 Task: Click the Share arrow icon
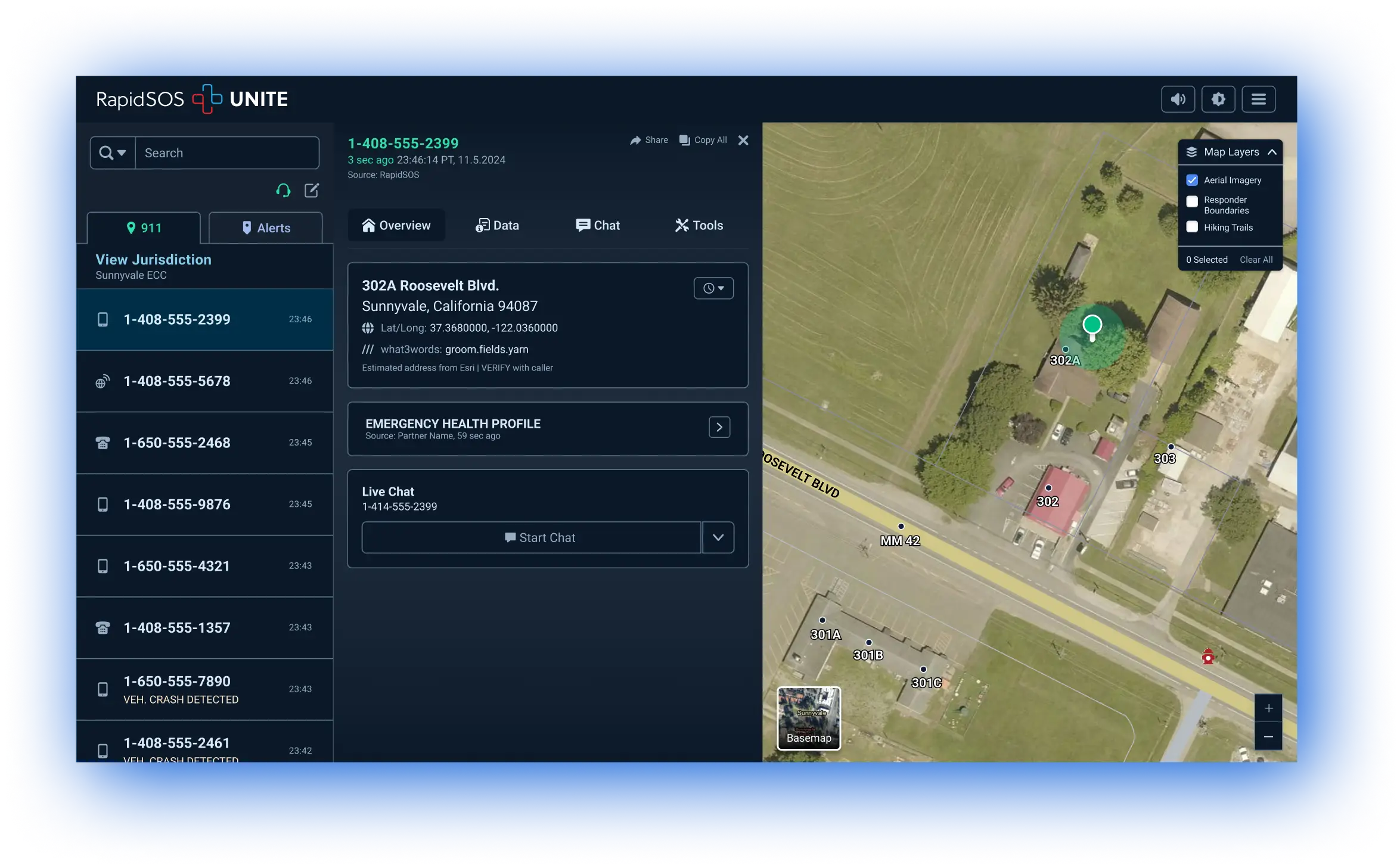[x=635, y=141]
